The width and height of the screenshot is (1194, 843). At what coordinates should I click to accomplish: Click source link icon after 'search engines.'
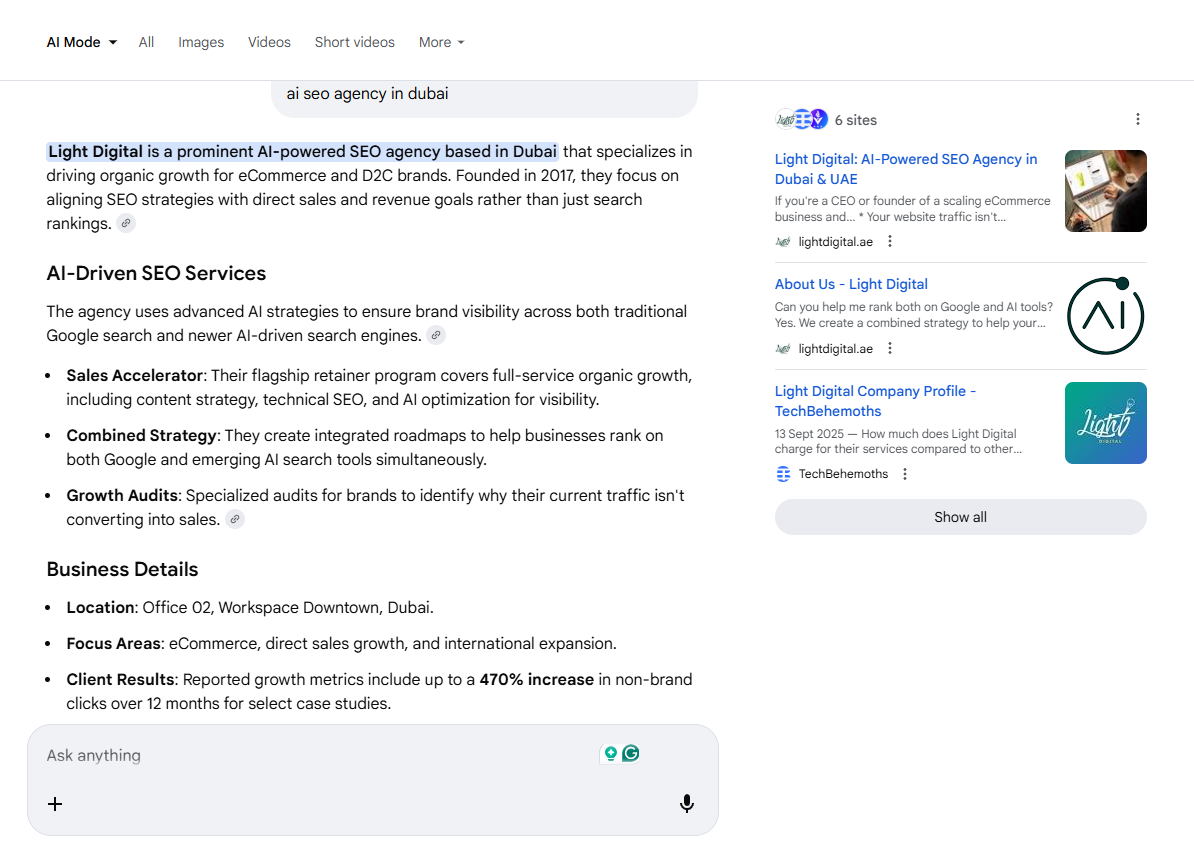click(x=436, y=336)
